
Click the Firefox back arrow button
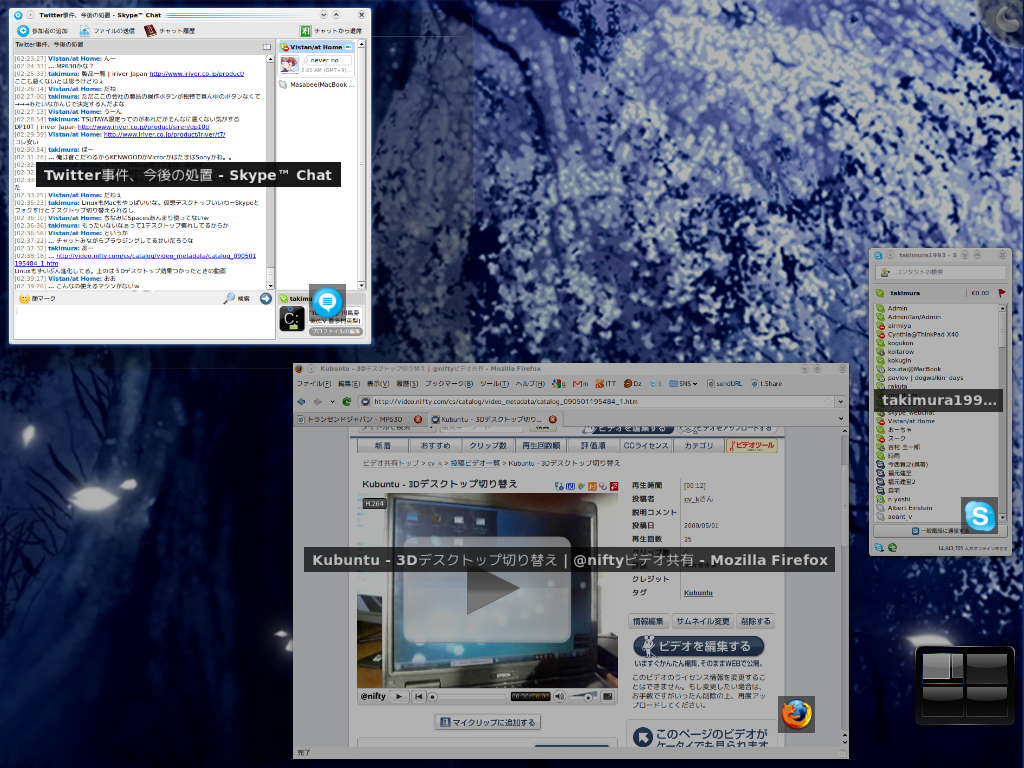pos(301,402)
